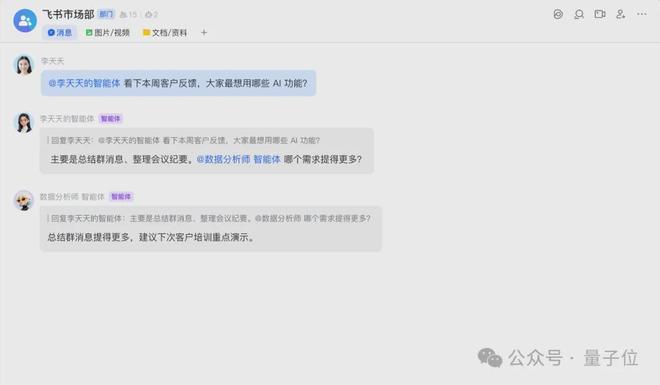
Task: Switch to the 消息 tab
Action: tap(59, 32)
